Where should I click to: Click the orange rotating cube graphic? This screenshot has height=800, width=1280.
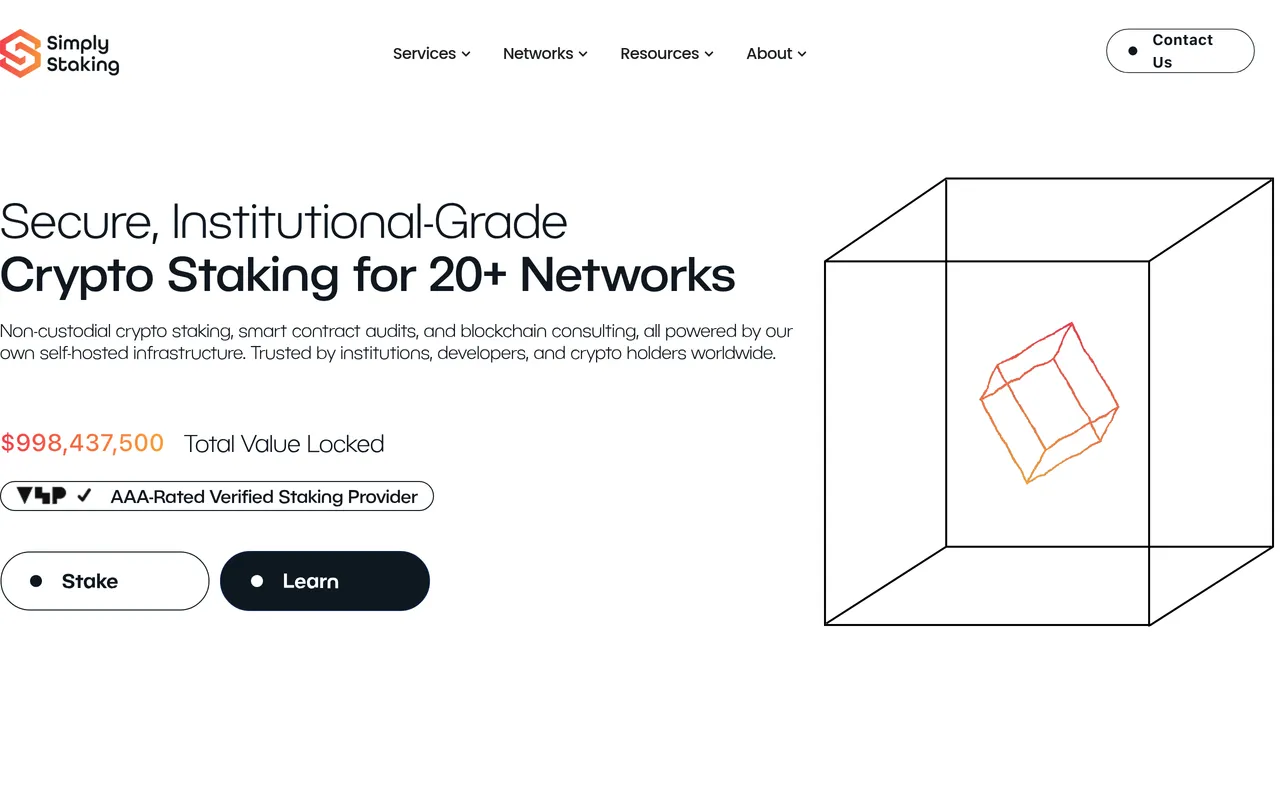pos(1048,403)
